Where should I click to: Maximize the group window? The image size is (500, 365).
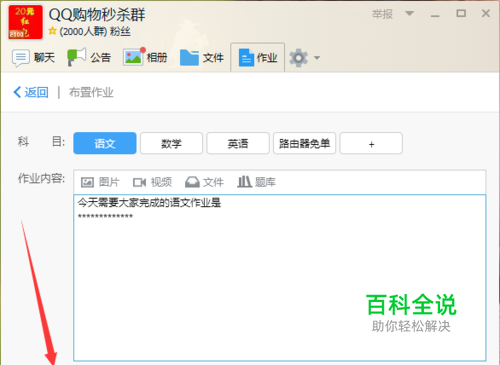[x=461, y=13]
